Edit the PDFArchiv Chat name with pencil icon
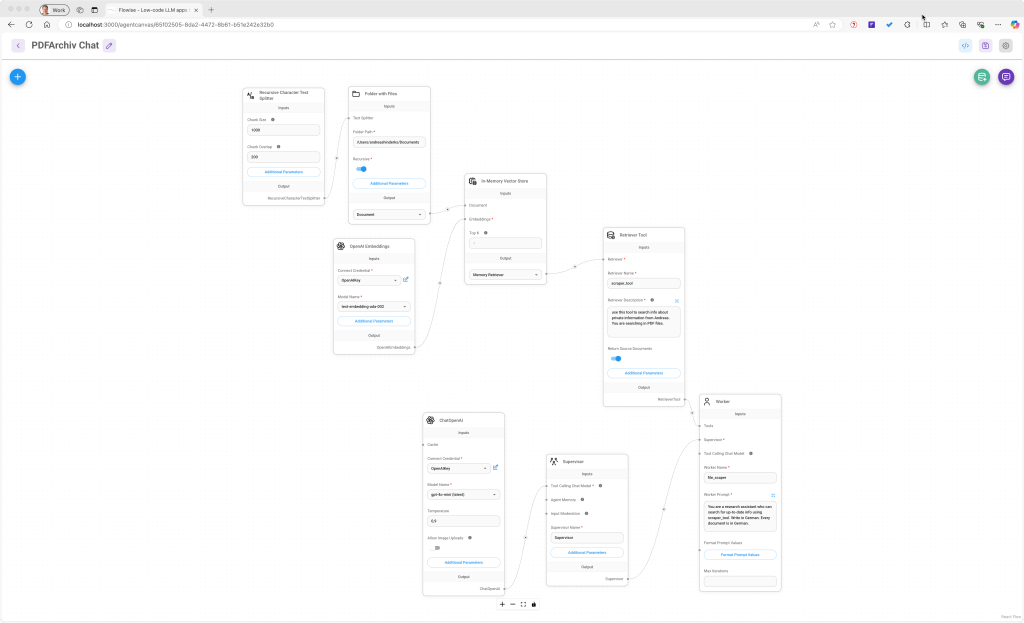Image resolution: width=1024 pixels, height=623 pixels. [x=109, y=45]
